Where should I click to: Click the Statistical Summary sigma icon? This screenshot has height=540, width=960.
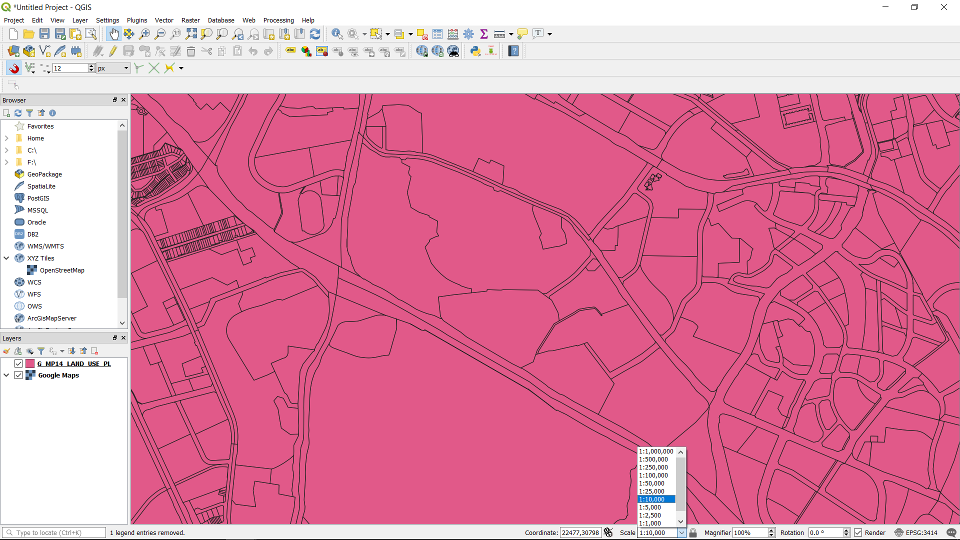(x=484, y=34)
